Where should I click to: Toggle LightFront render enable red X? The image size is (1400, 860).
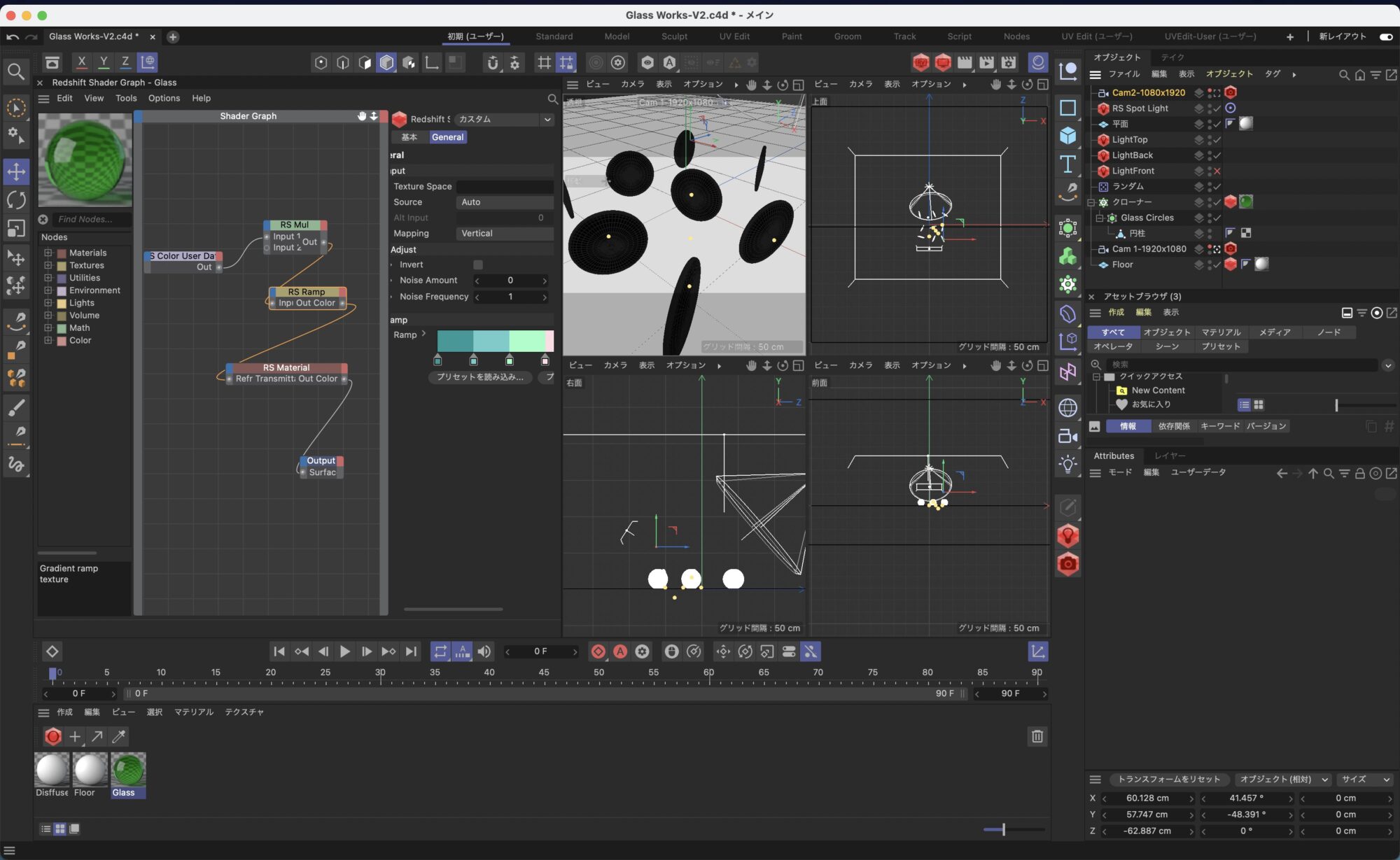pyautogui.click(x=1217, y=171)
